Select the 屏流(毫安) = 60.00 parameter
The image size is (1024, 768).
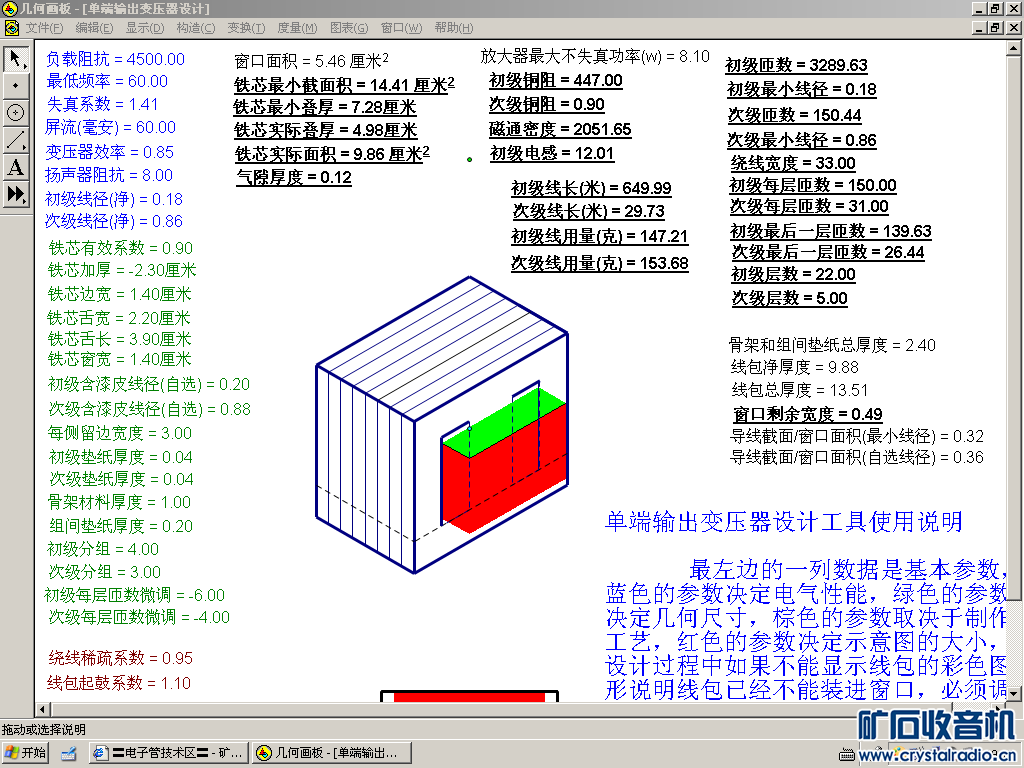[x=110, y=127]
